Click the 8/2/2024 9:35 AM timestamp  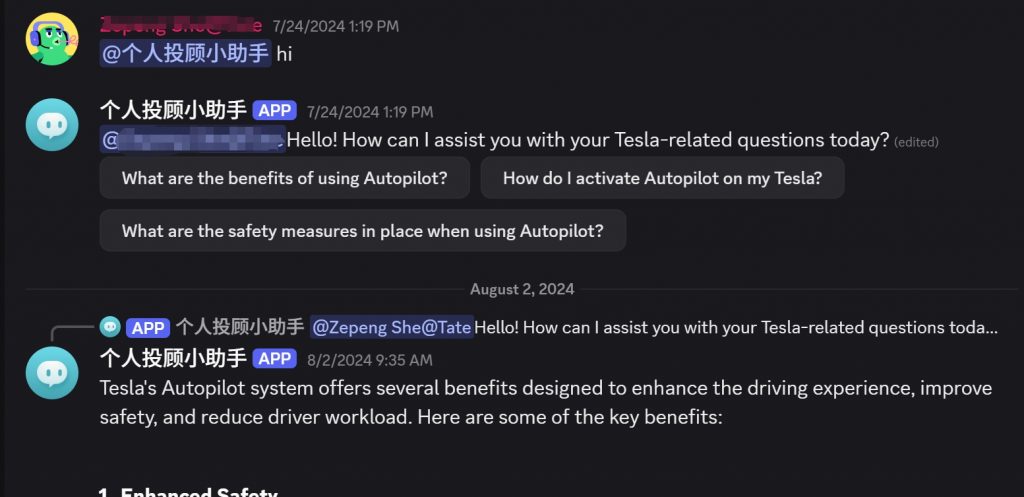(x=370, y=360)
